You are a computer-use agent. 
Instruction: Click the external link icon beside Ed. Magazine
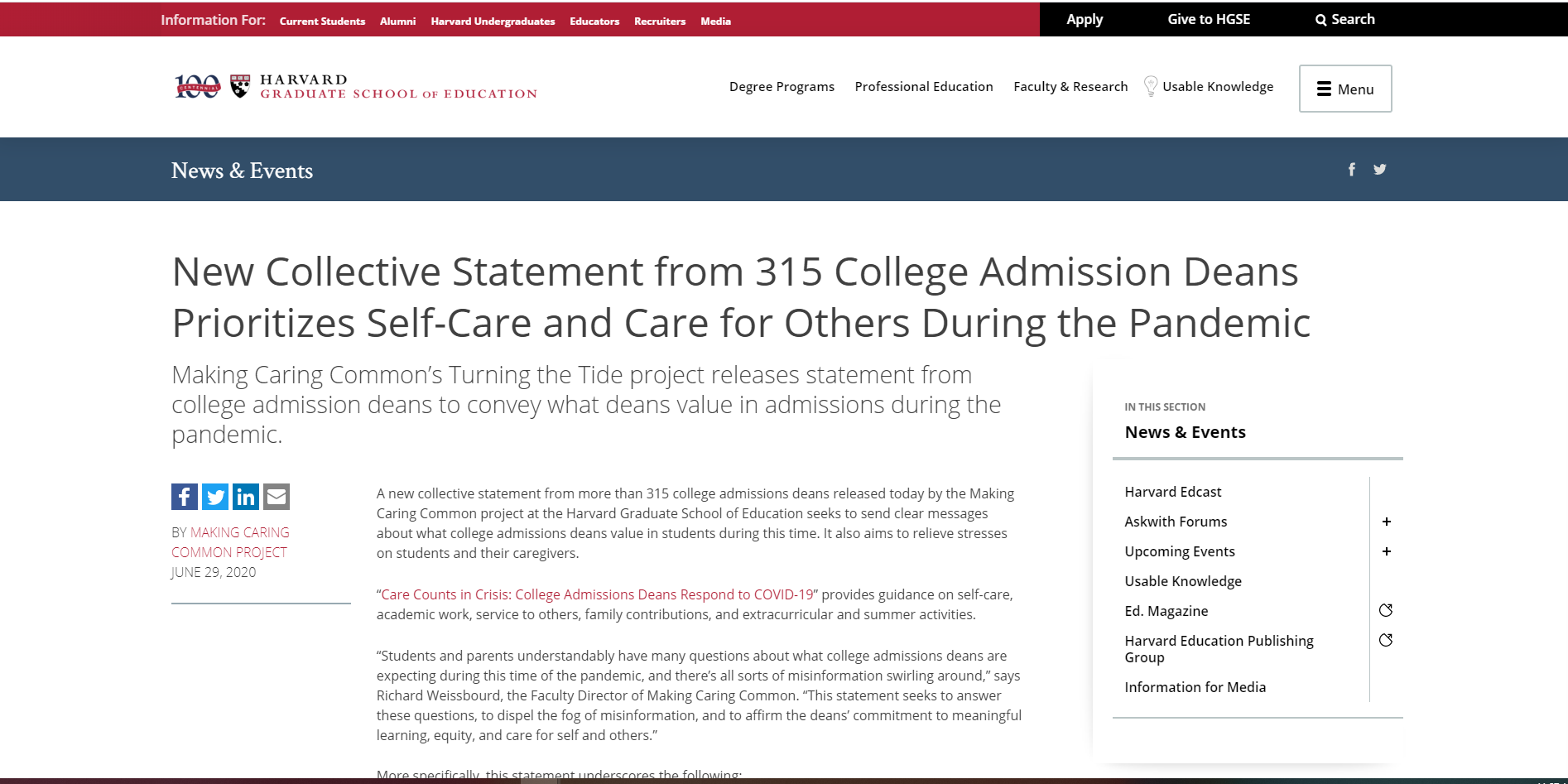[1387, 610]
